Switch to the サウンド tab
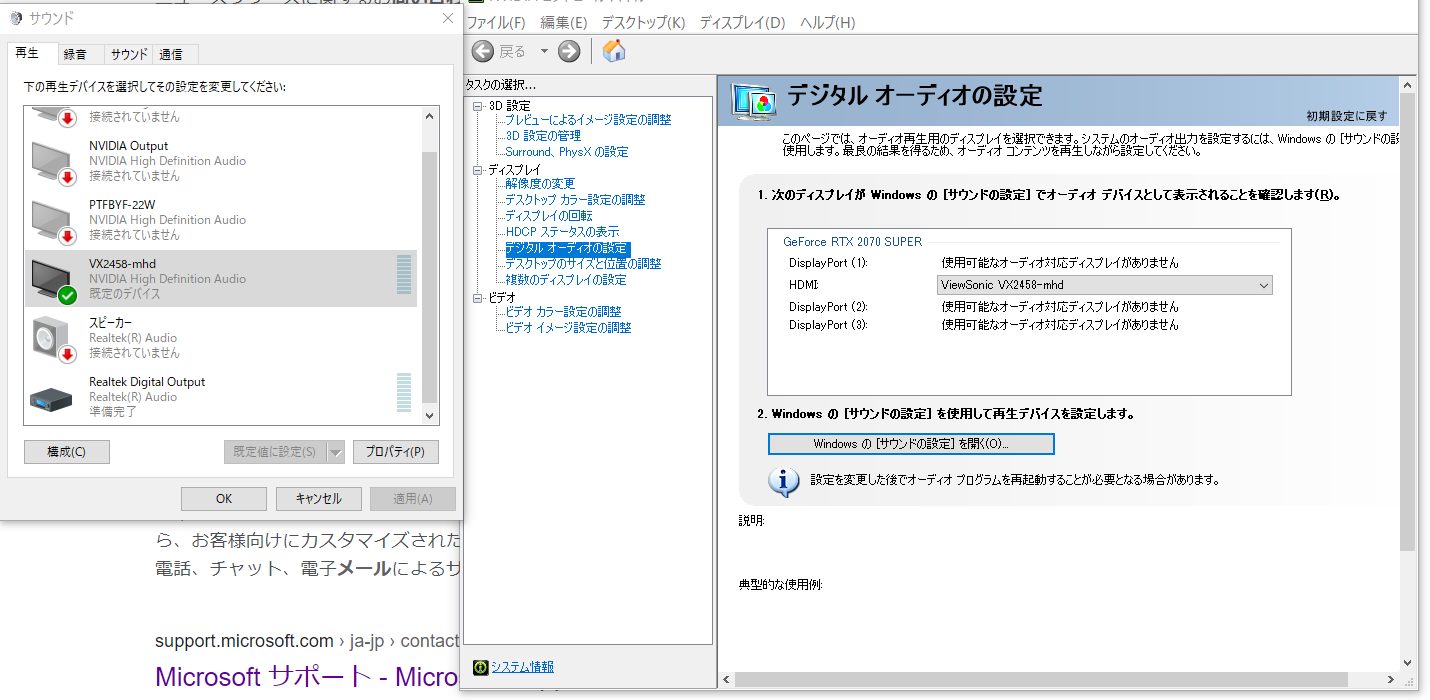1430x700 pixels. tap(129, 54)
